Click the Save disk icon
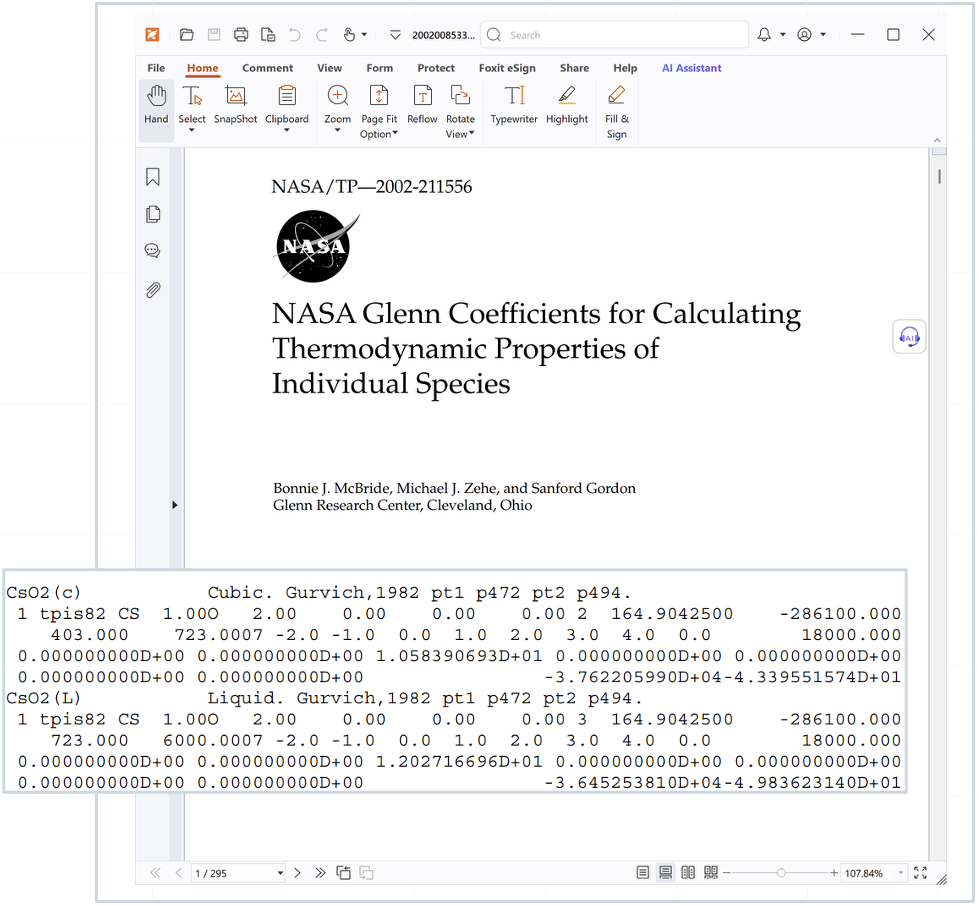This screenshot has height=905, width=977. (x=214, y=35)
